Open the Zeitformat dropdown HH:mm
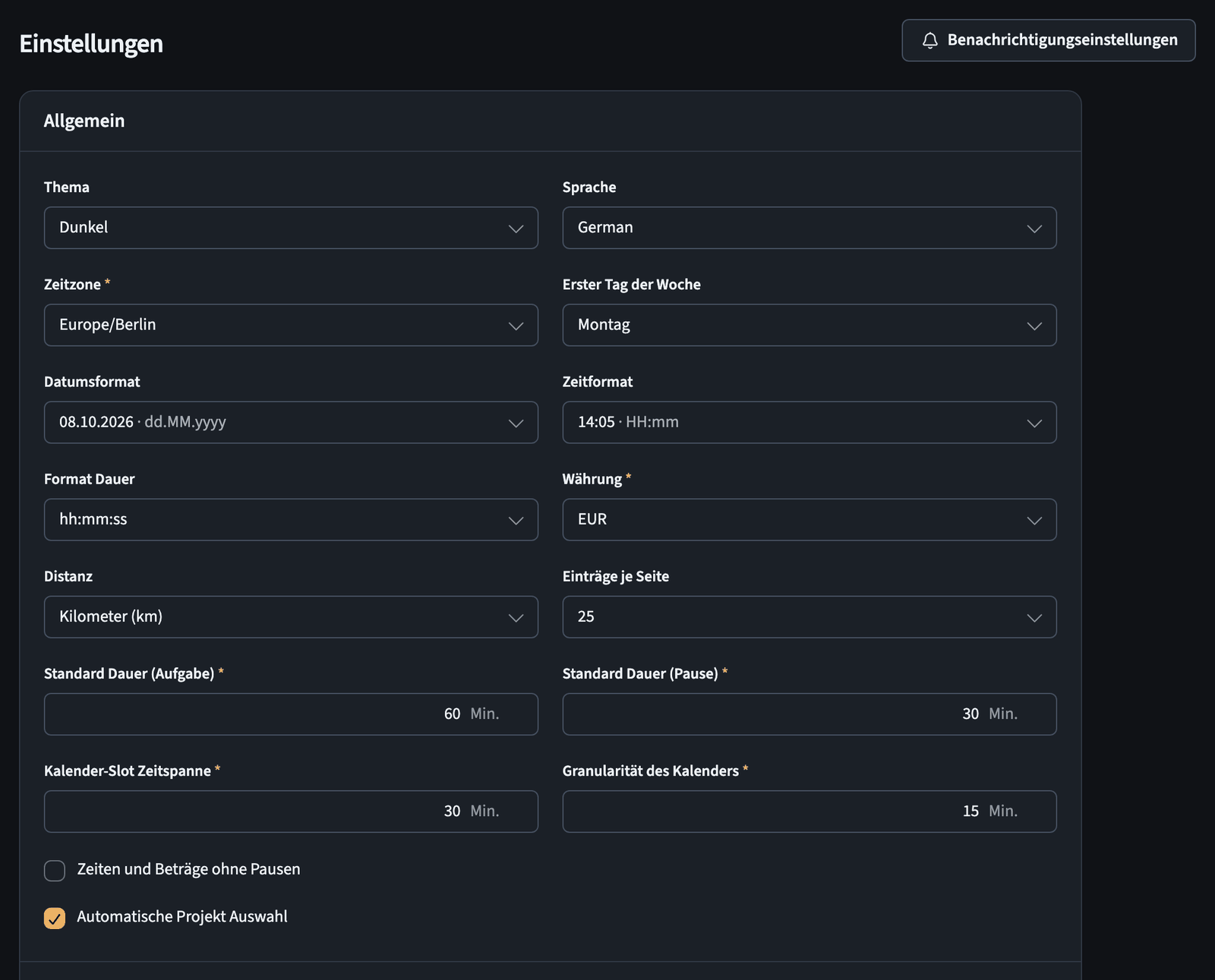1215x980 pixels. point(809,422)
